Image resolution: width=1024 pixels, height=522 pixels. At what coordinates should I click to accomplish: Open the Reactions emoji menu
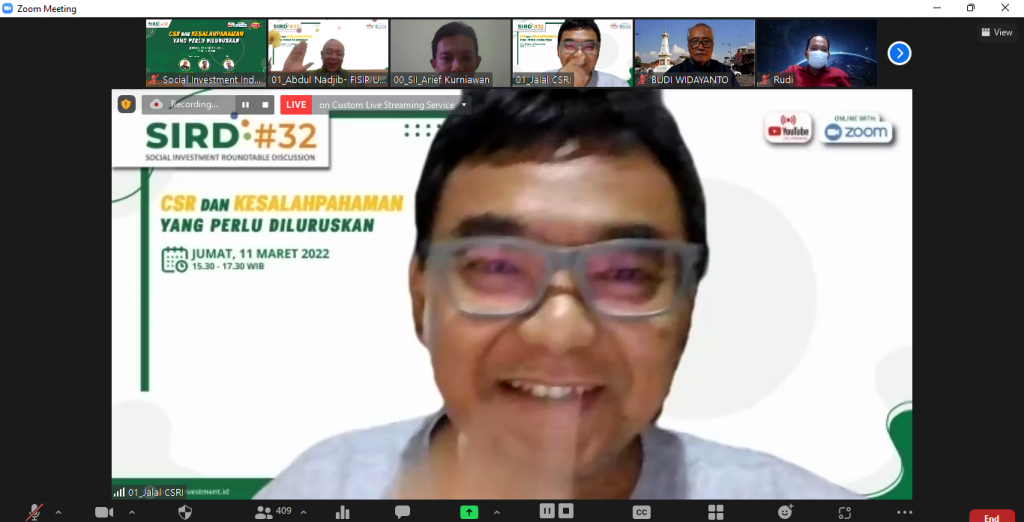click(786, 512)
